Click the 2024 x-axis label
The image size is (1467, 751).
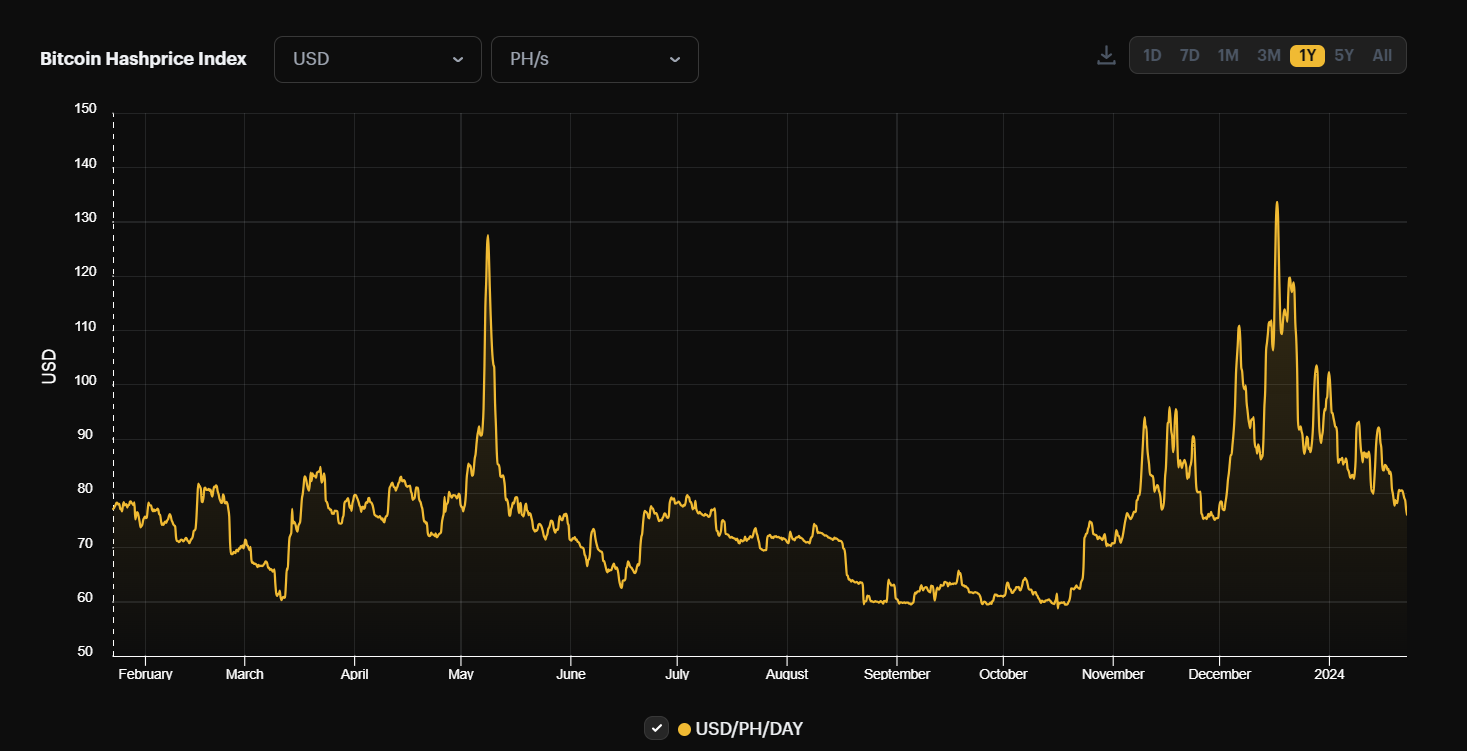1328,674
